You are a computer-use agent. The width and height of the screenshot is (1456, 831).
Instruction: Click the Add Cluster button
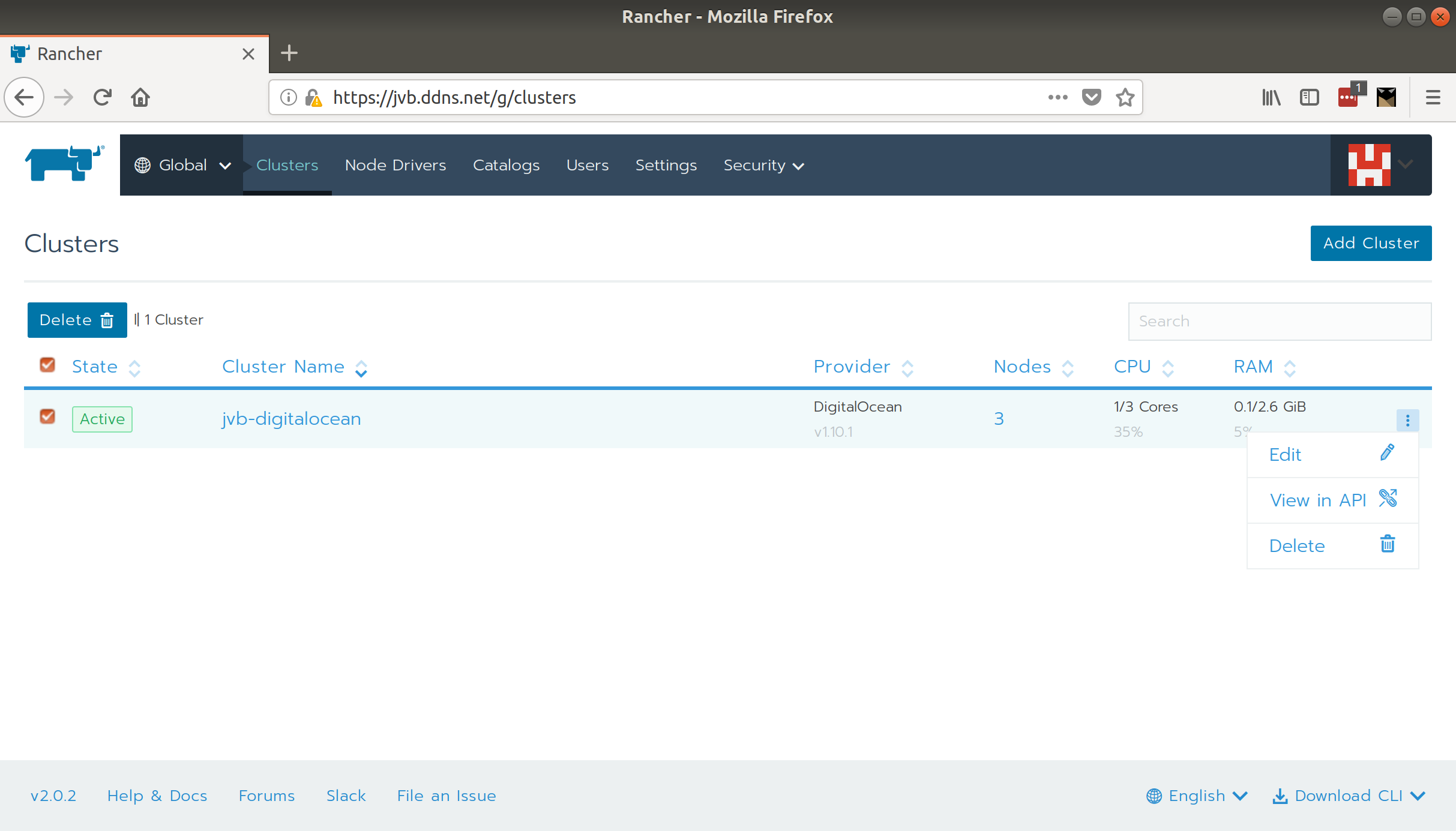1371,243
